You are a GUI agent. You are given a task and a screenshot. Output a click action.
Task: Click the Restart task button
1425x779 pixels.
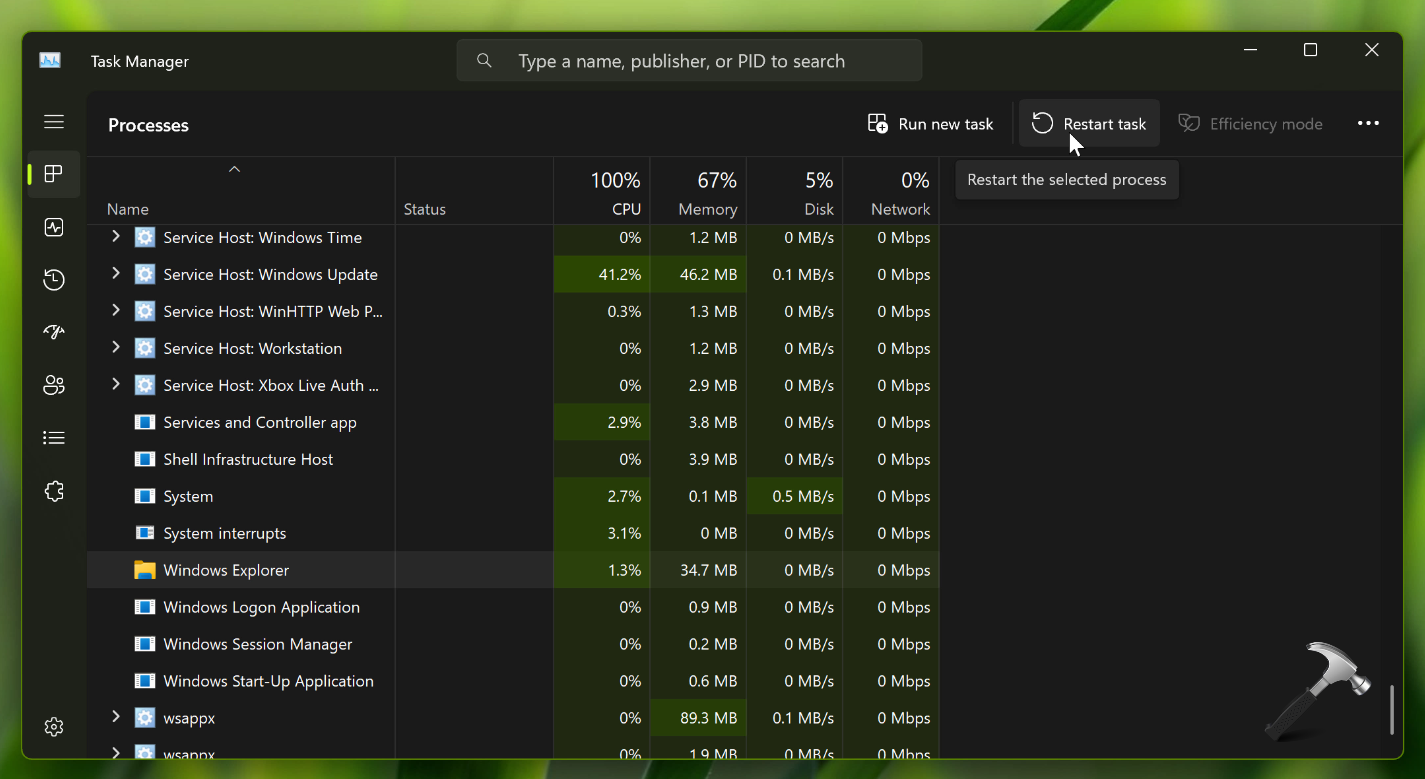pos(1089,124)
